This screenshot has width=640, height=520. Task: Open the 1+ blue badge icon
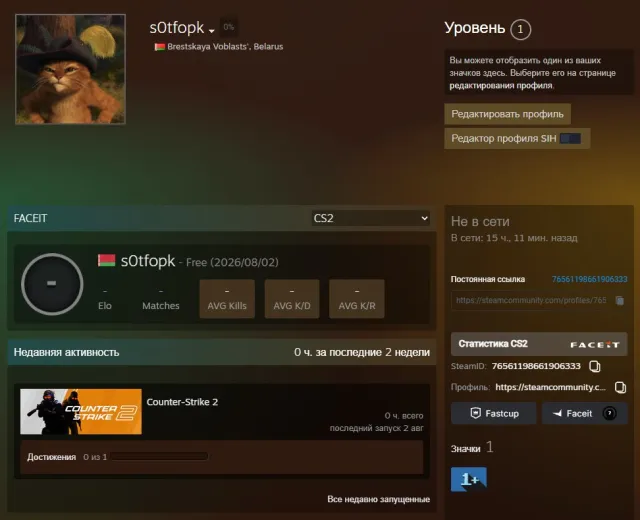[x=469, y=479]
